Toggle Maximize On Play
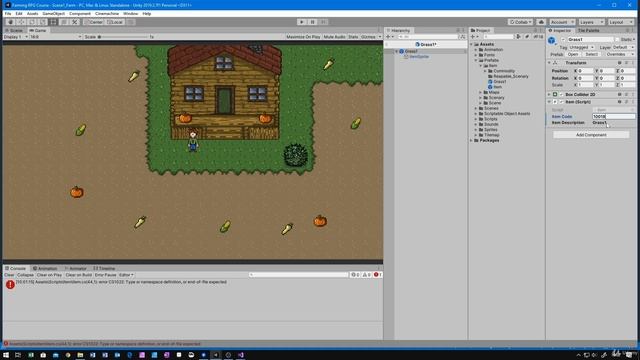The image size is (640, 360). point(303,37)
